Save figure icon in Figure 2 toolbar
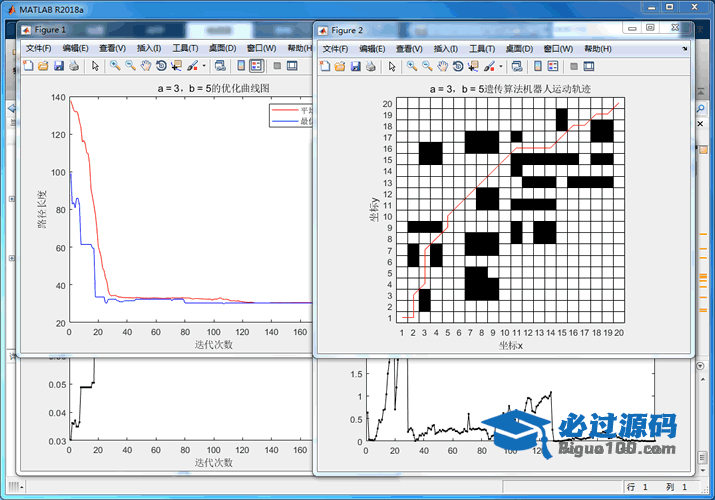This screenshot has width=715, height=500. coord(356,67)
